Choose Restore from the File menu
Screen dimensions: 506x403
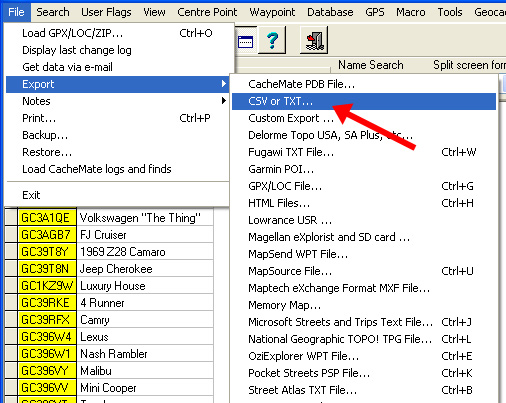pos(117,152)
